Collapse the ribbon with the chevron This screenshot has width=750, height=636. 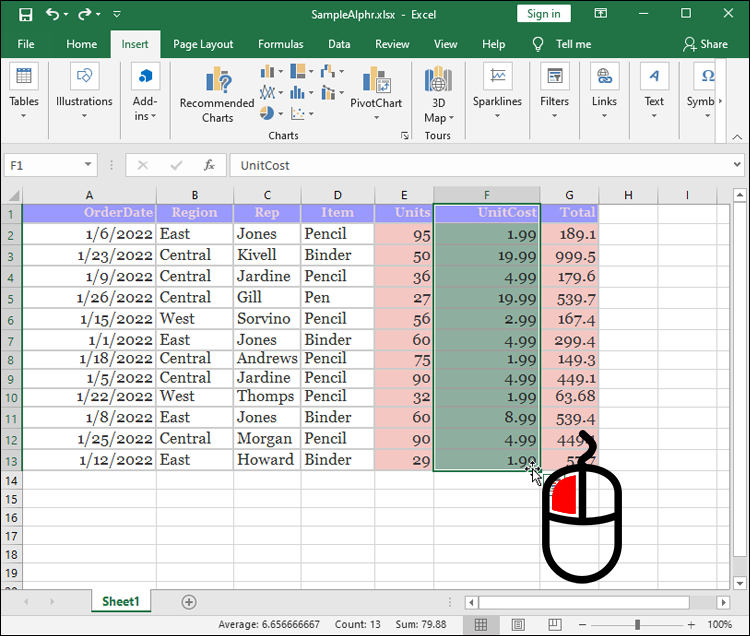tap(737, 137)
